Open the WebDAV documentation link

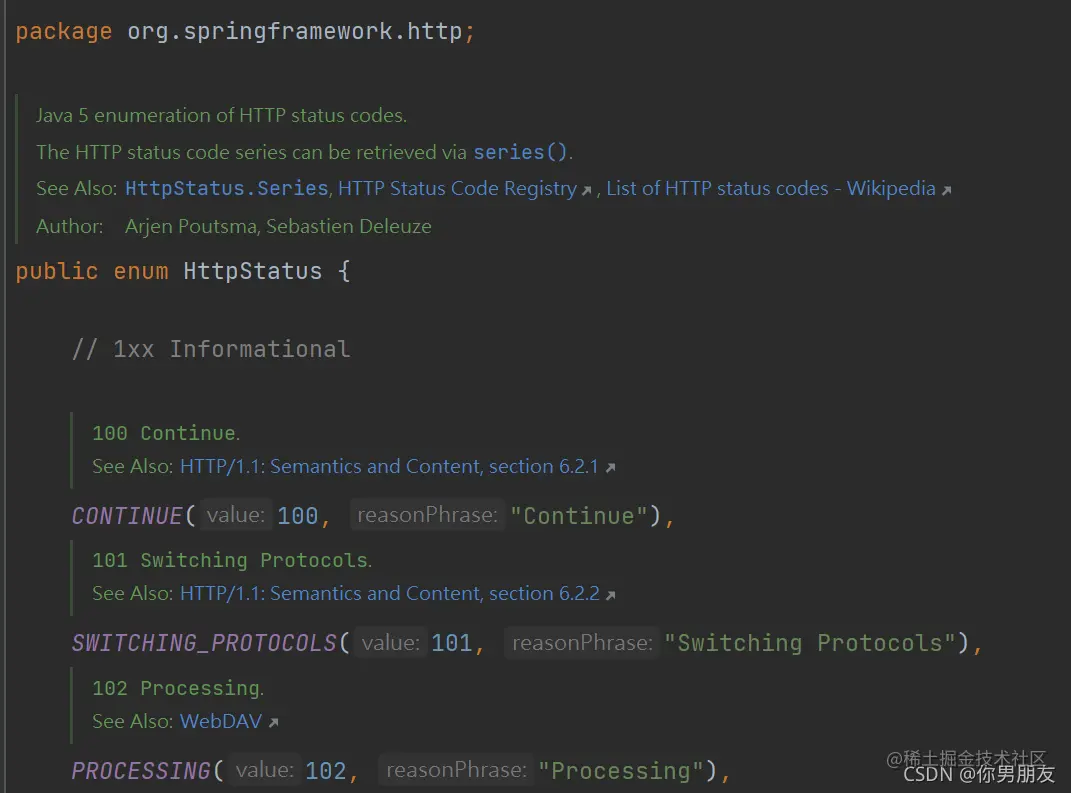pos(221,721)
